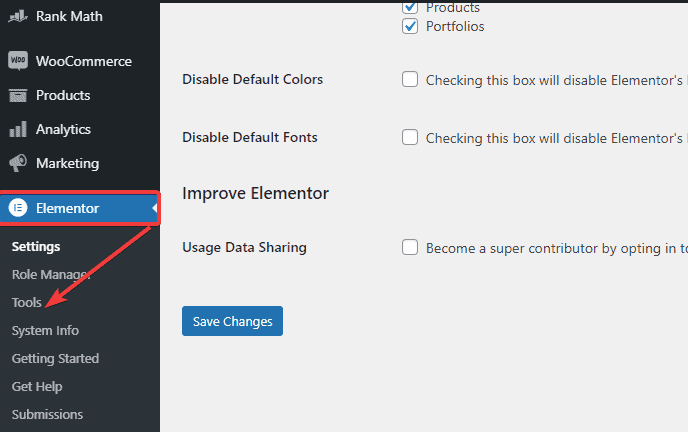Select the Settings submenu item
Image resolution: width=688 pixels, height=432 pixels.
click(x=36, y=246)
